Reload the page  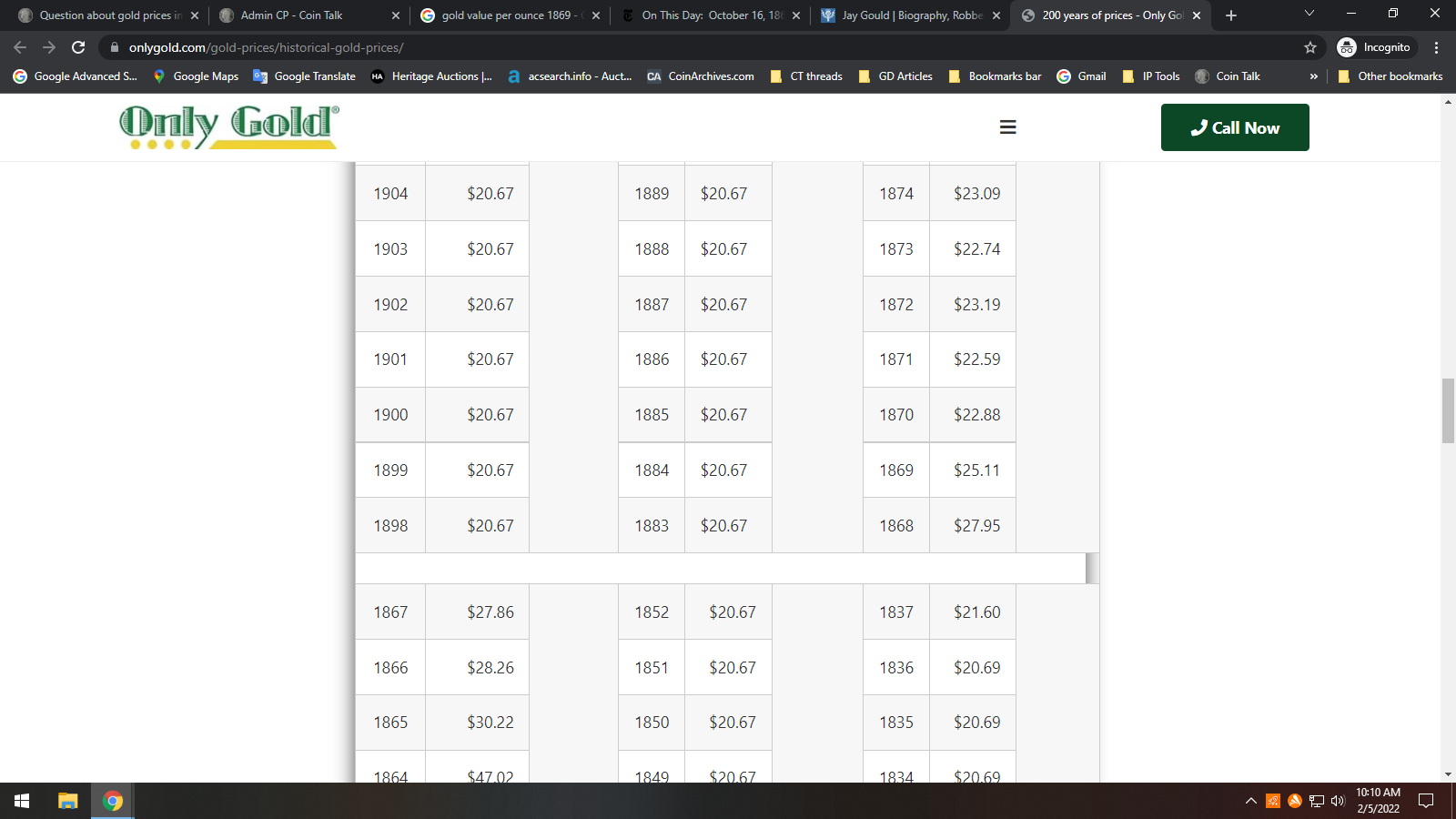click(78, 47)
